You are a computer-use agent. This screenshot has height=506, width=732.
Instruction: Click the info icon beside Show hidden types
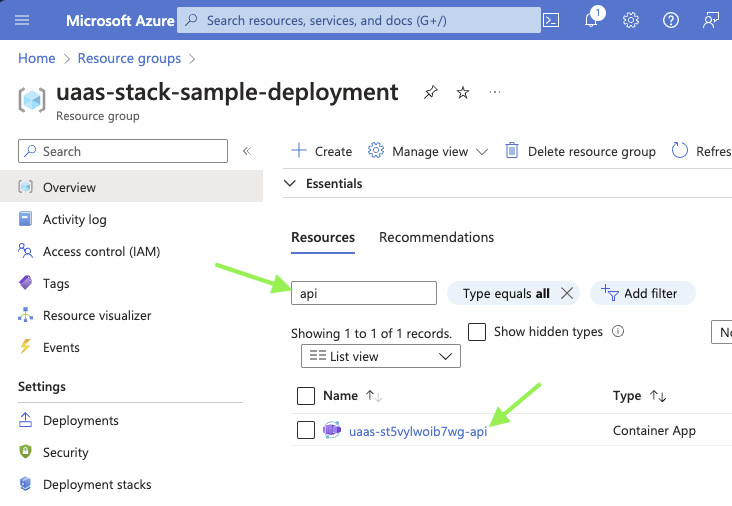coord(618,331)
